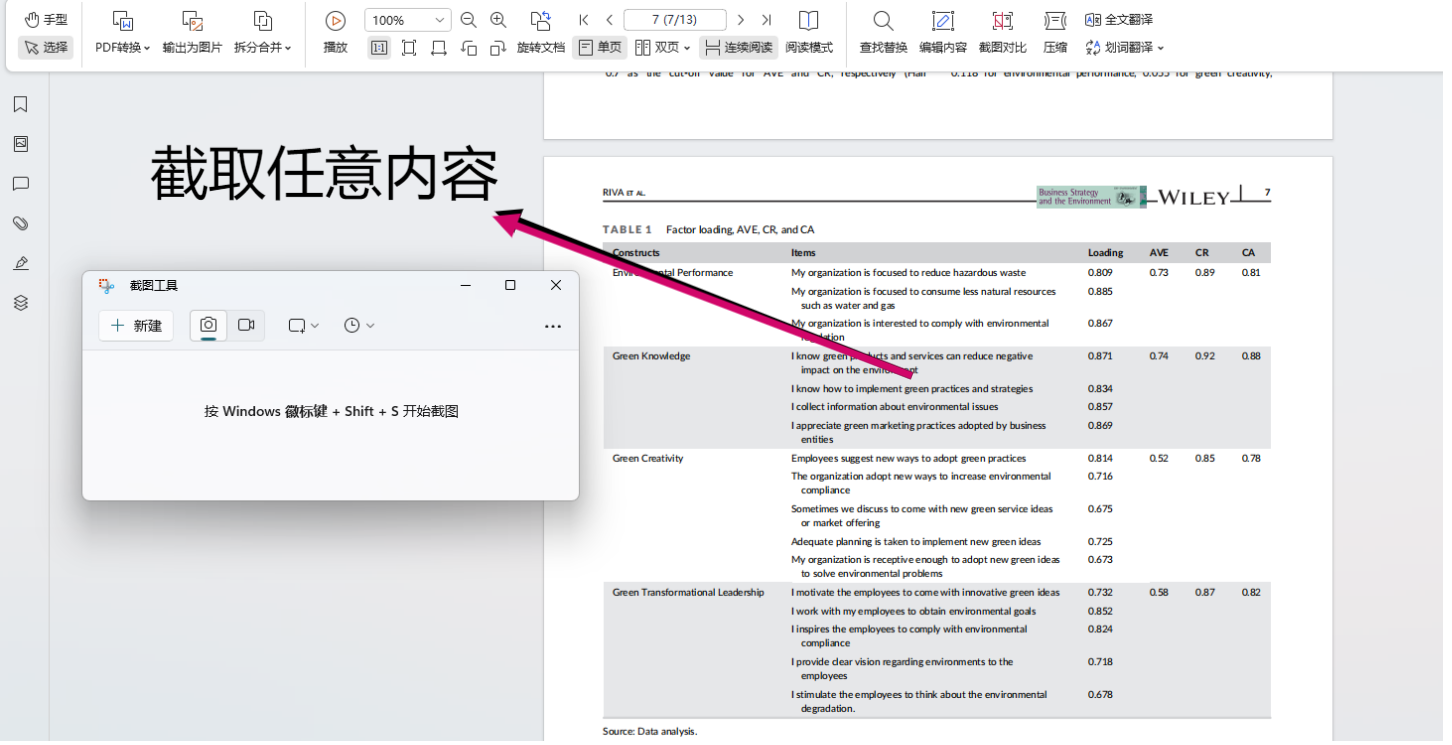Switch to video recording mode in 截图工具
The width and height of the screenshot is (1452, 745).
pyautogui.click(x=245, y=325)
